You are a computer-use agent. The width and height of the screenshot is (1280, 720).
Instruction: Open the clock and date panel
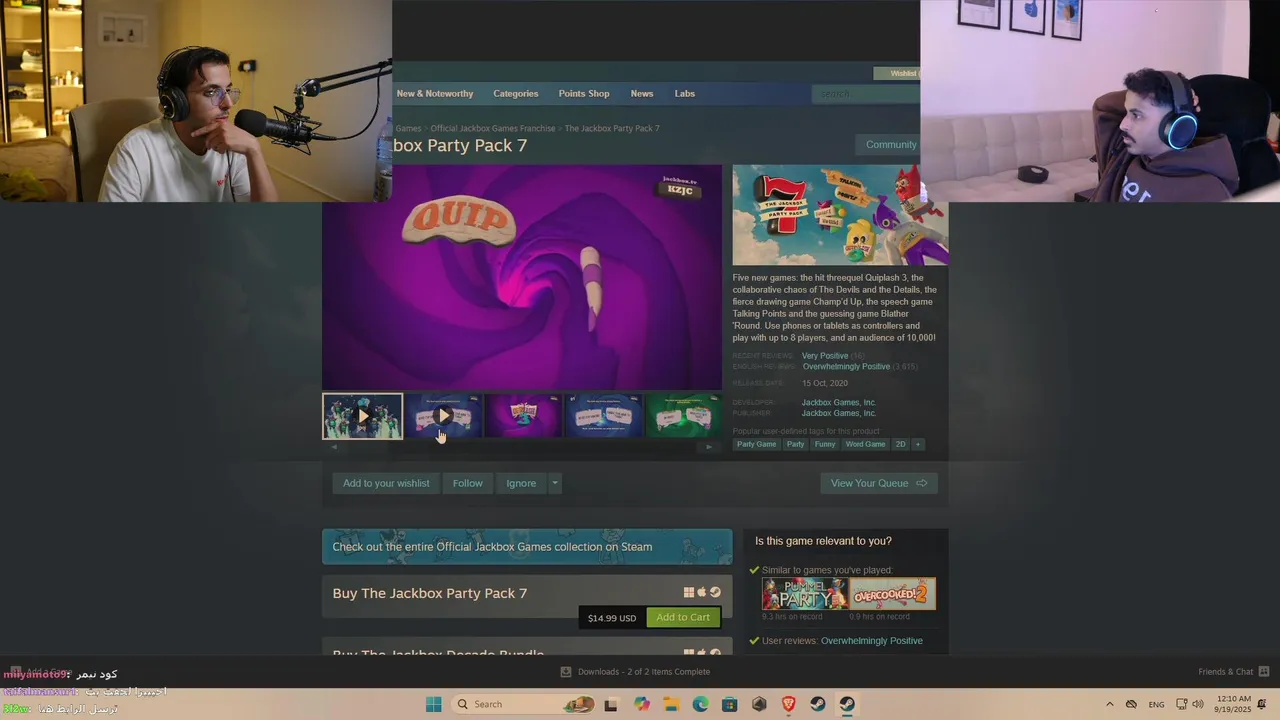pyautogui.click(x=1235, y=704)
